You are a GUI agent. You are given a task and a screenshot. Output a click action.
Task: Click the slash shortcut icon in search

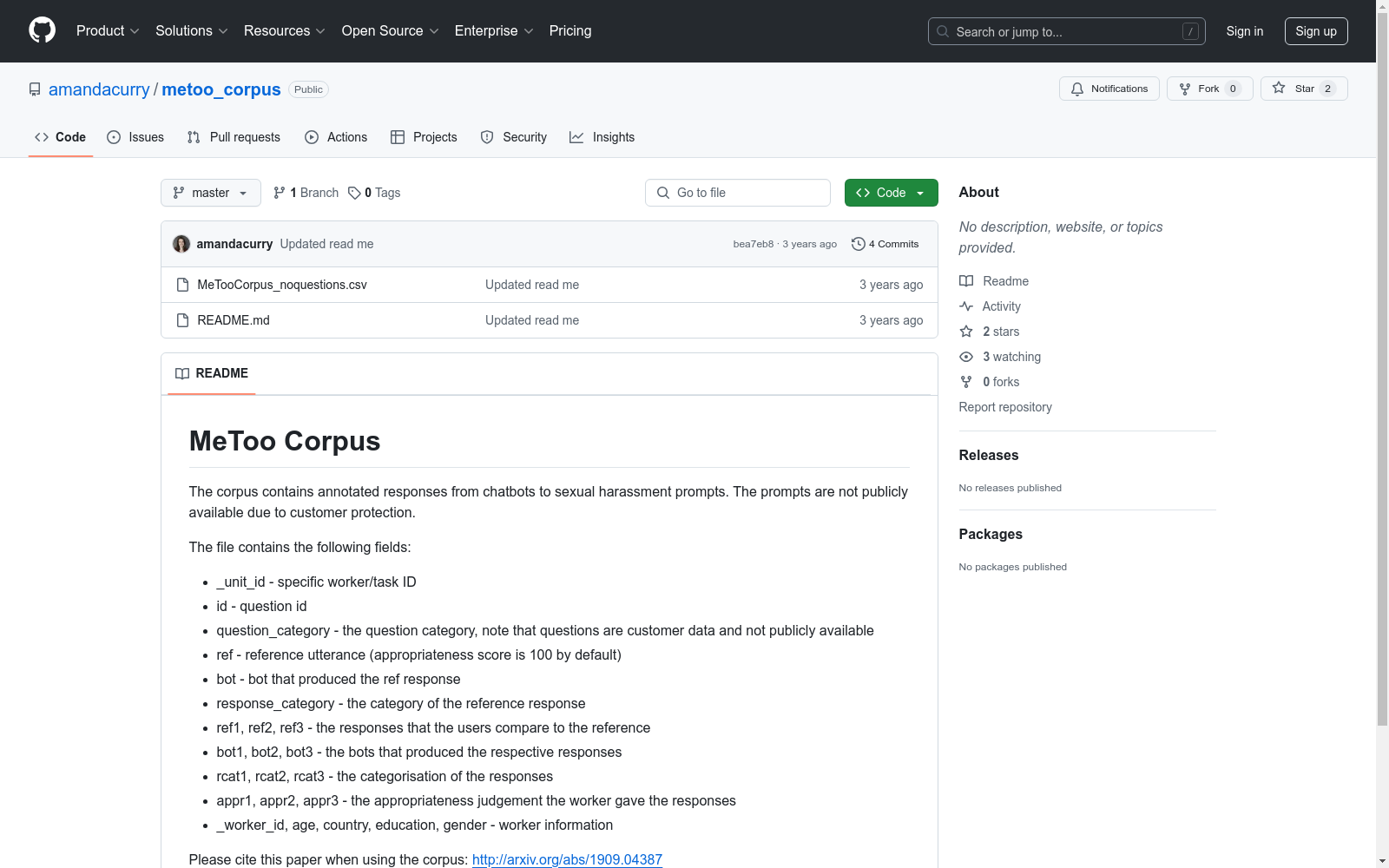pos(1190,31)
